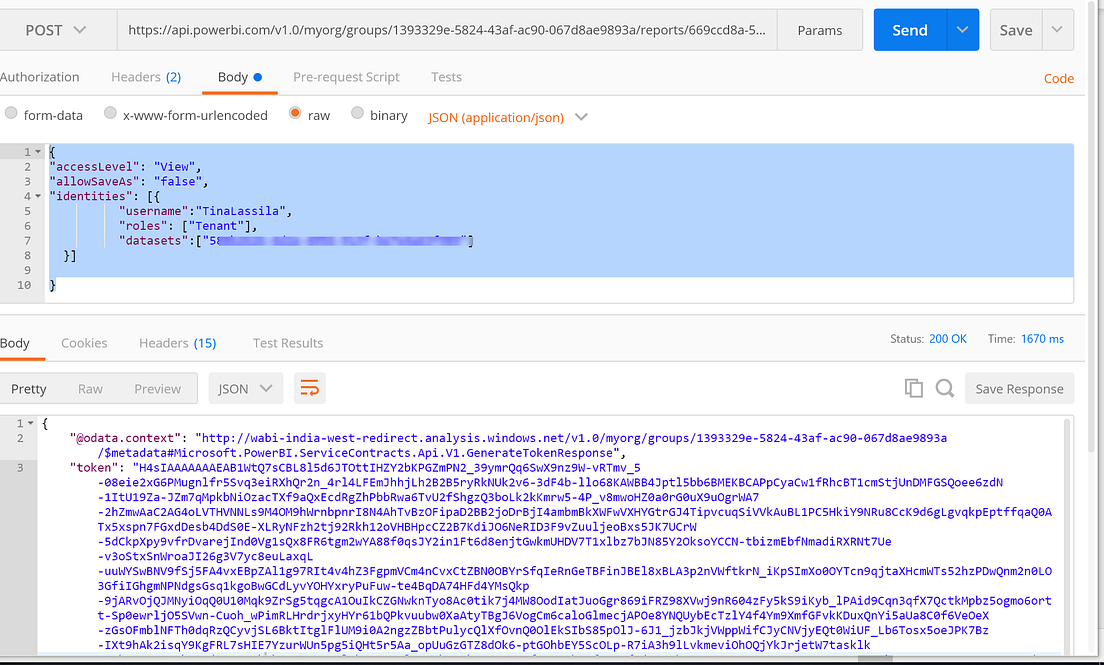Select the binary body type radio
1104x665 pixels.
pyautogui.click(x=357, y=114)
